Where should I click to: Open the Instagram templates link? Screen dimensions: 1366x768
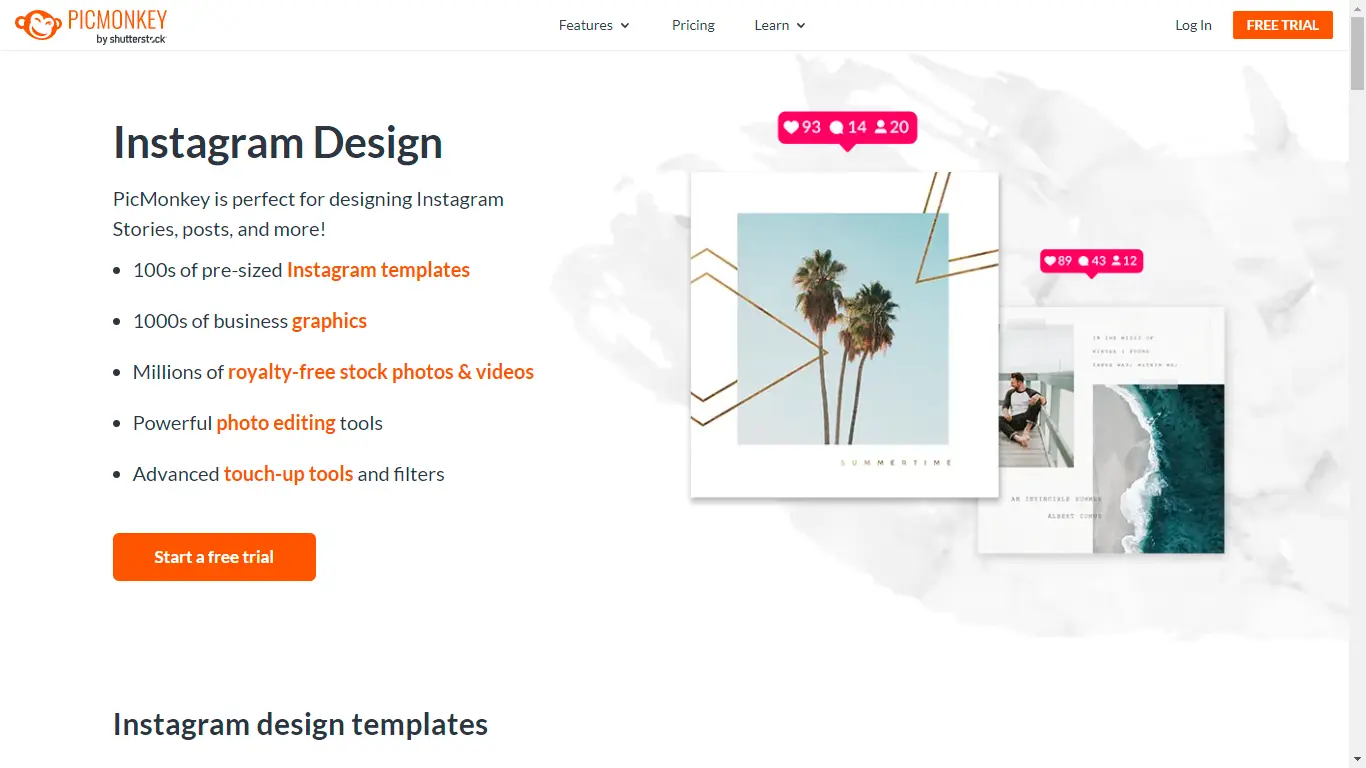coord(378,270)
